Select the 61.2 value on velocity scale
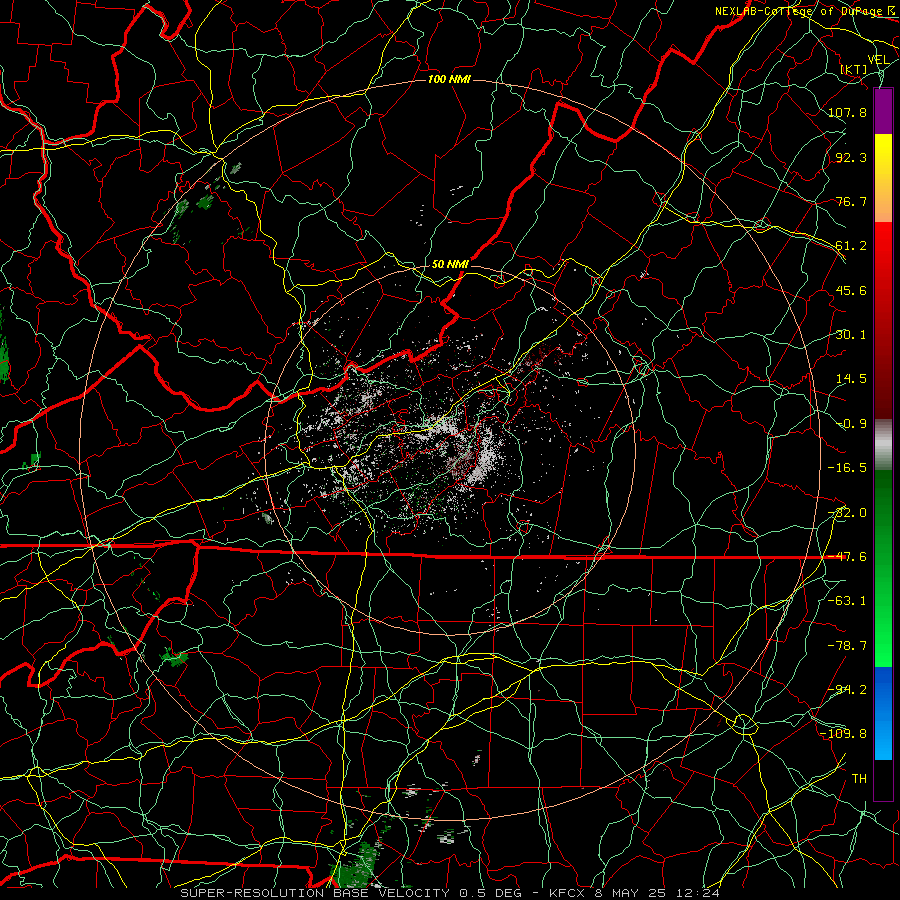Image resolution: width=900 pixels, height=900 pixels. (x=851, y=246)
